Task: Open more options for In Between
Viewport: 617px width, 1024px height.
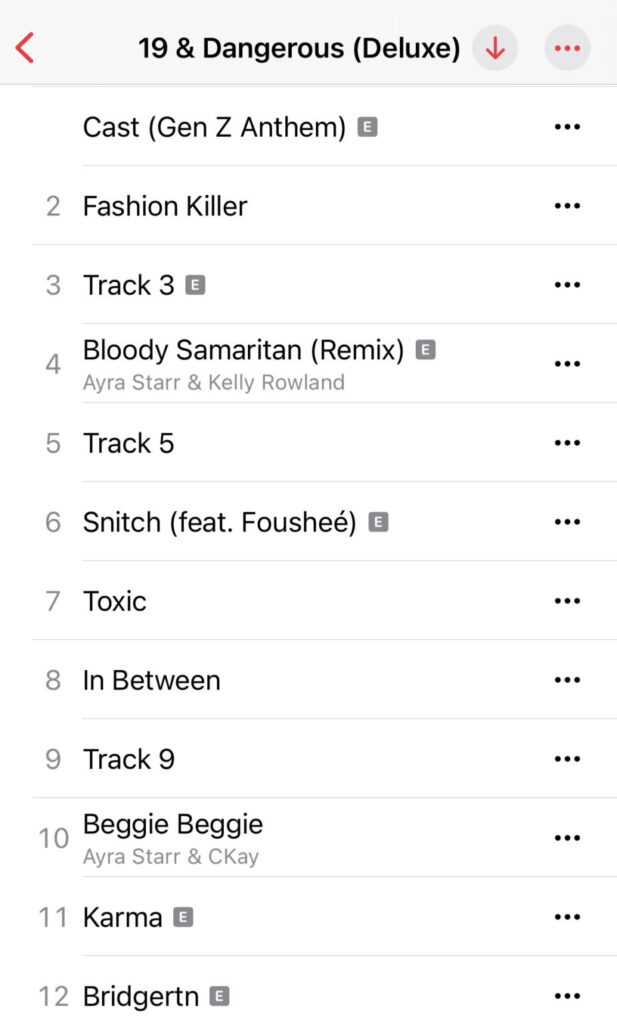Action: (567, 680)
